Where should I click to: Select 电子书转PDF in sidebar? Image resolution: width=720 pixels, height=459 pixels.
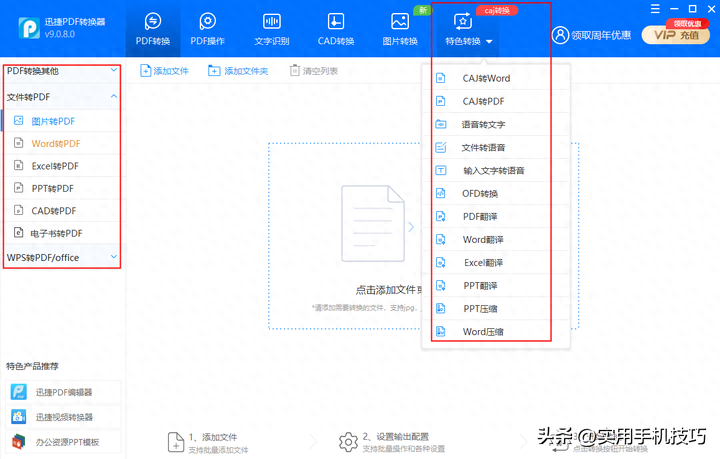pos(62,234)
